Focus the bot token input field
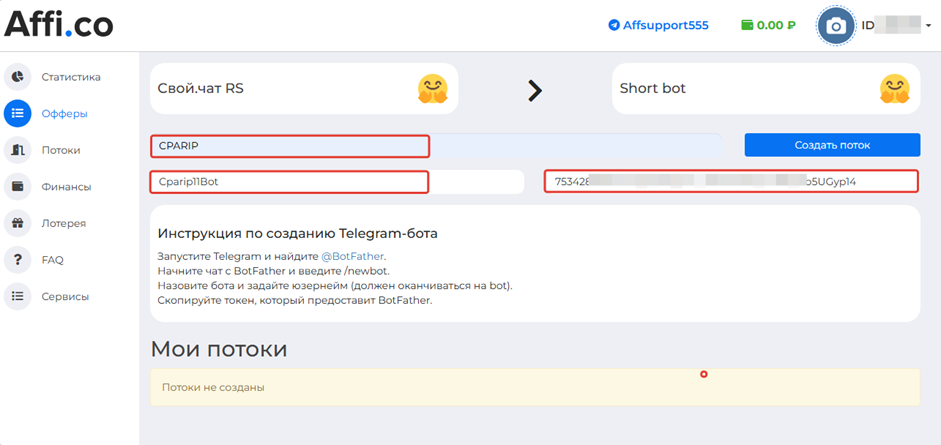 [x=732, y=182]
